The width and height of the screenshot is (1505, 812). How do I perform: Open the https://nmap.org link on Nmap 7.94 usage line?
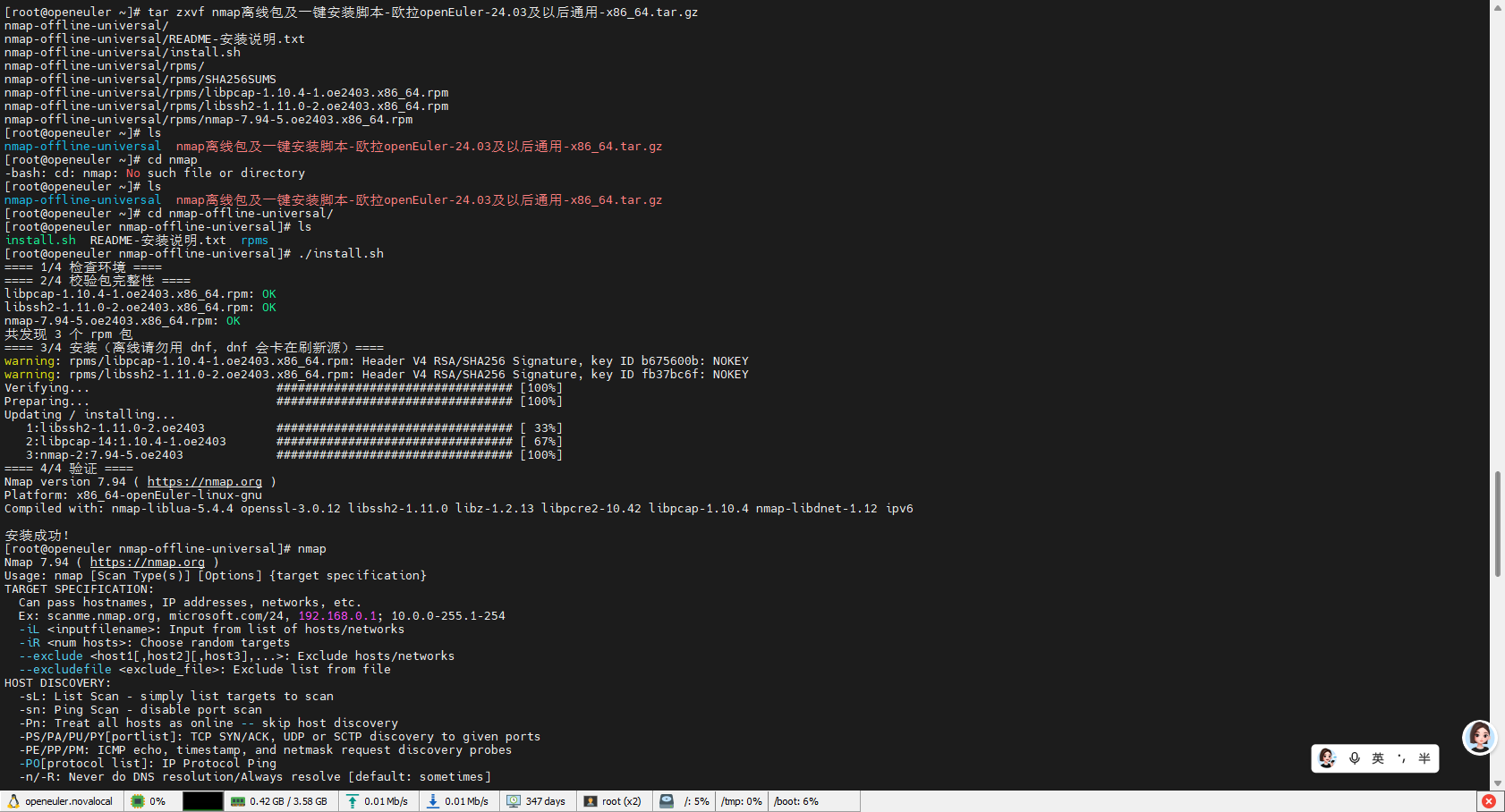tap(148, 562)
